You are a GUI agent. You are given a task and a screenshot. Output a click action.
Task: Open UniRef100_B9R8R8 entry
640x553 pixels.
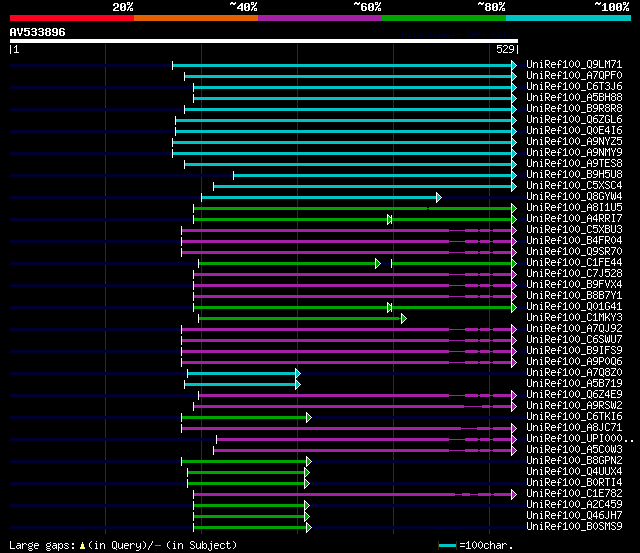[574, 109]
